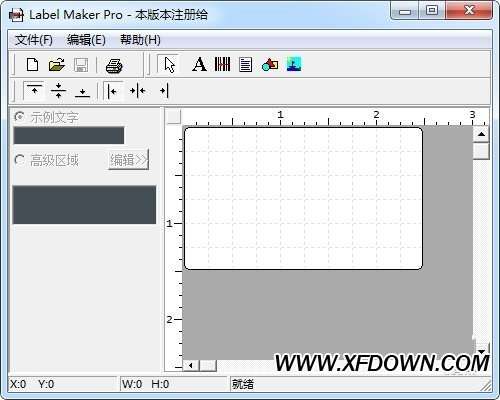Open the 文件(F) menu
The image size is (500, 400).
tap(34, 40)
